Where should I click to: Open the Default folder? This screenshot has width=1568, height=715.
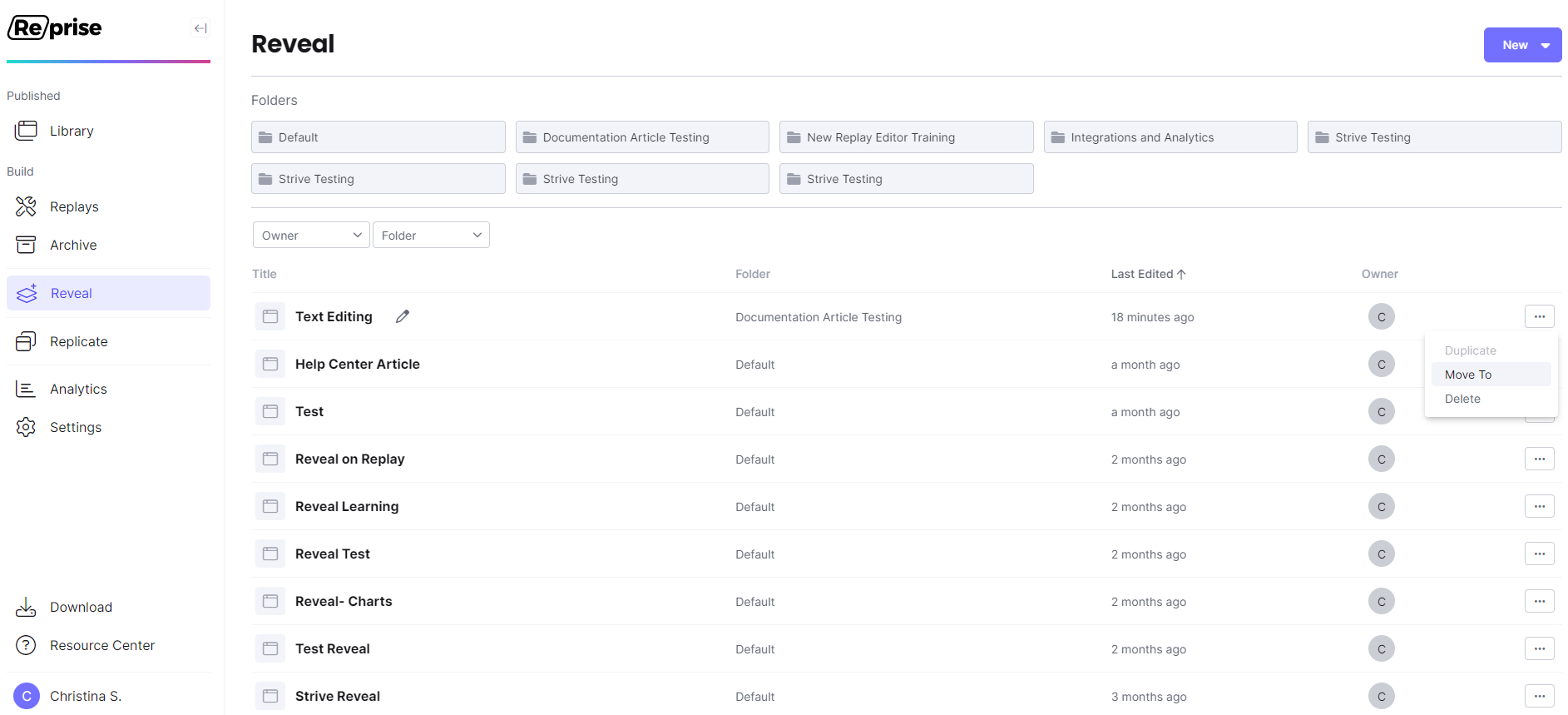pos(378,137)
